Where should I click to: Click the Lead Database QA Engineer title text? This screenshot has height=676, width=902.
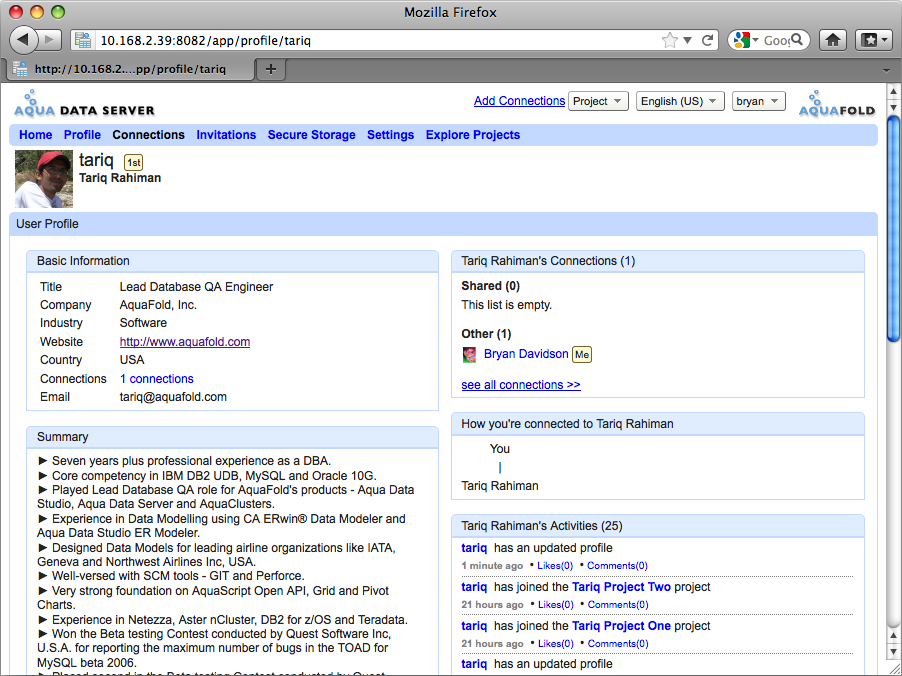(x=196, y=287)
